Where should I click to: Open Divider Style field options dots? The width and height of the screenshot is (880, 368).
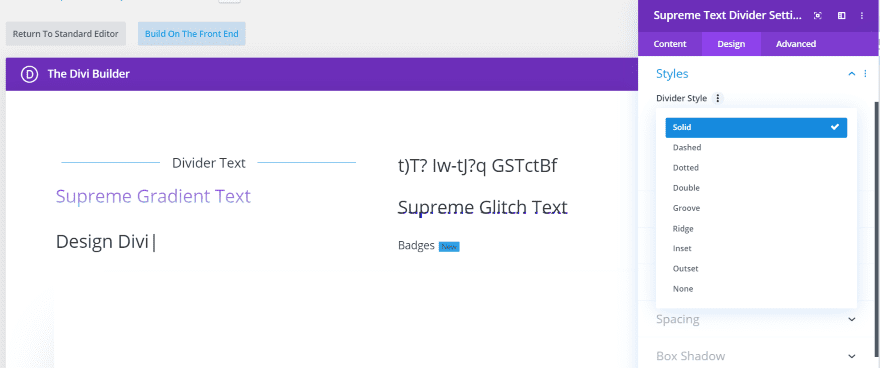click(x=717, y=98)
